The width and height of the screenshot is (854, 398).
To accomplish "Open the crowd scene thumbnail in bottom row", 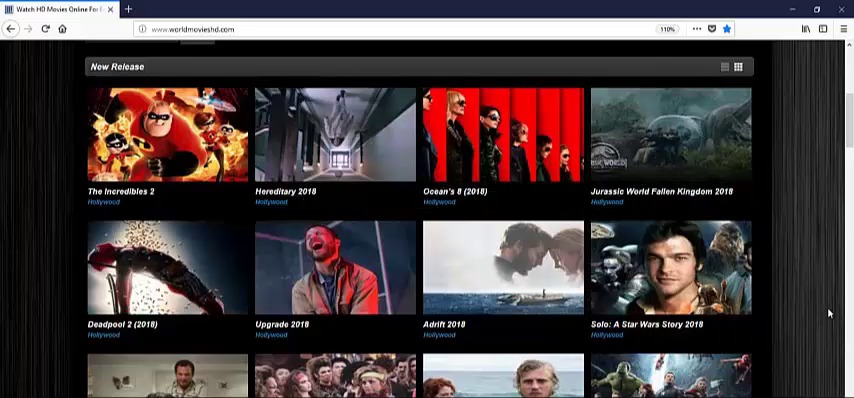I will point(336,376).
